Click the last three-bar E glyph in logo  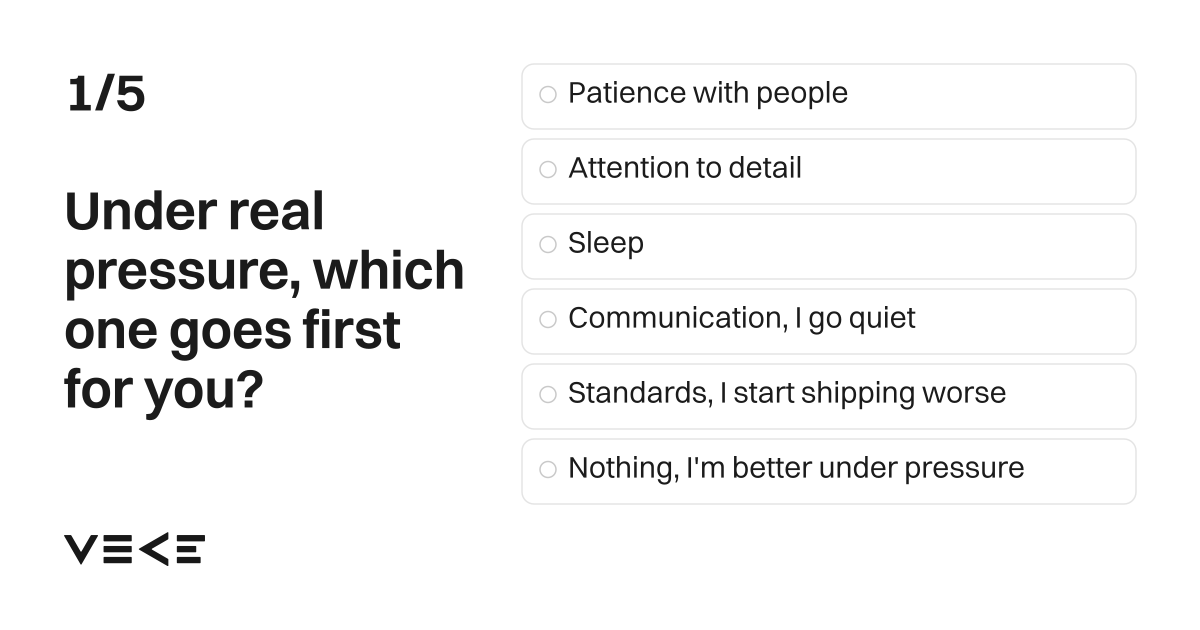tap(189, 549)
